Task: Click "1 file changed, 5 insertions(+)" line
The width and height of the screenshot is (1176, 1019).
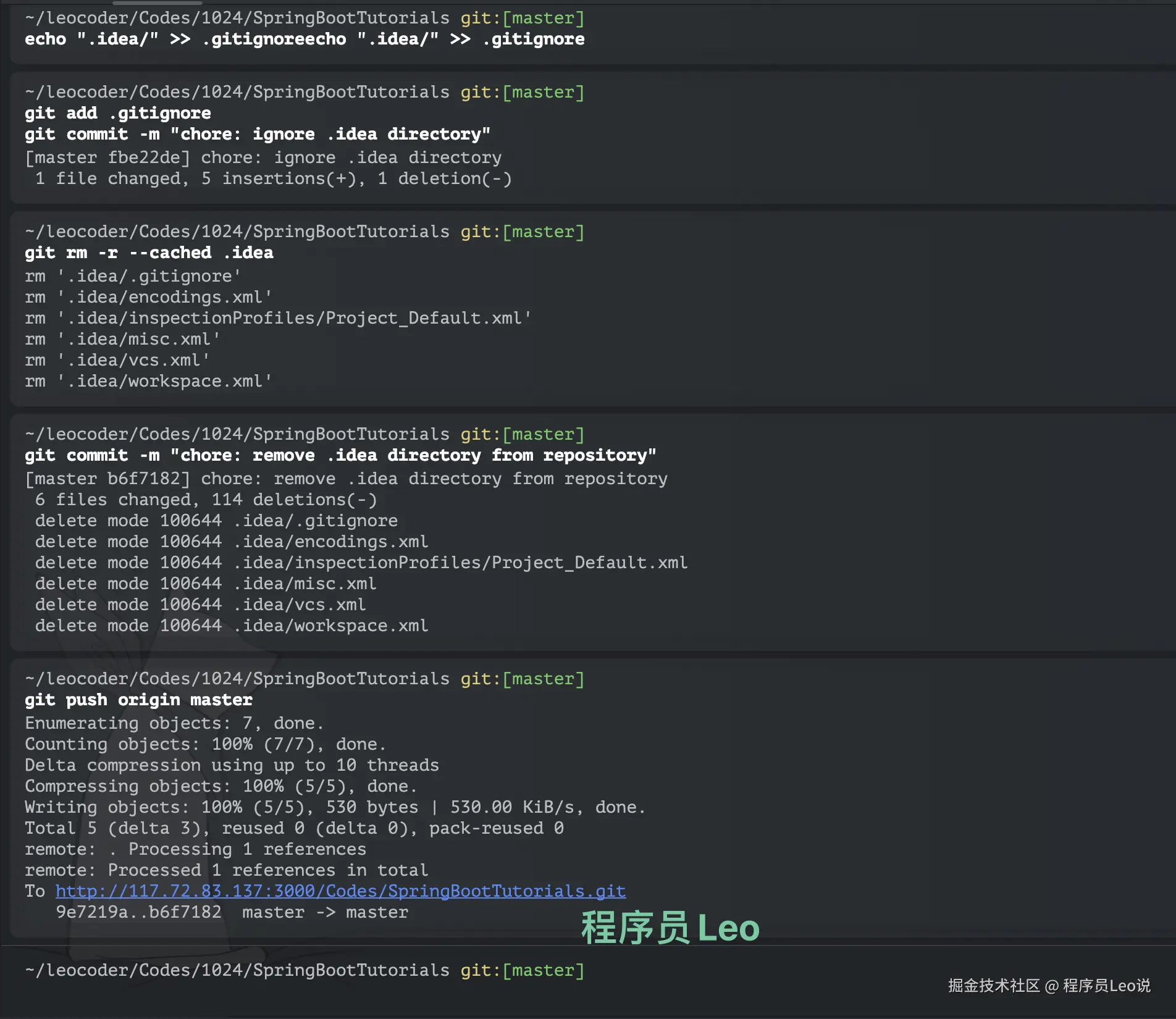Action: coord(274,178)
